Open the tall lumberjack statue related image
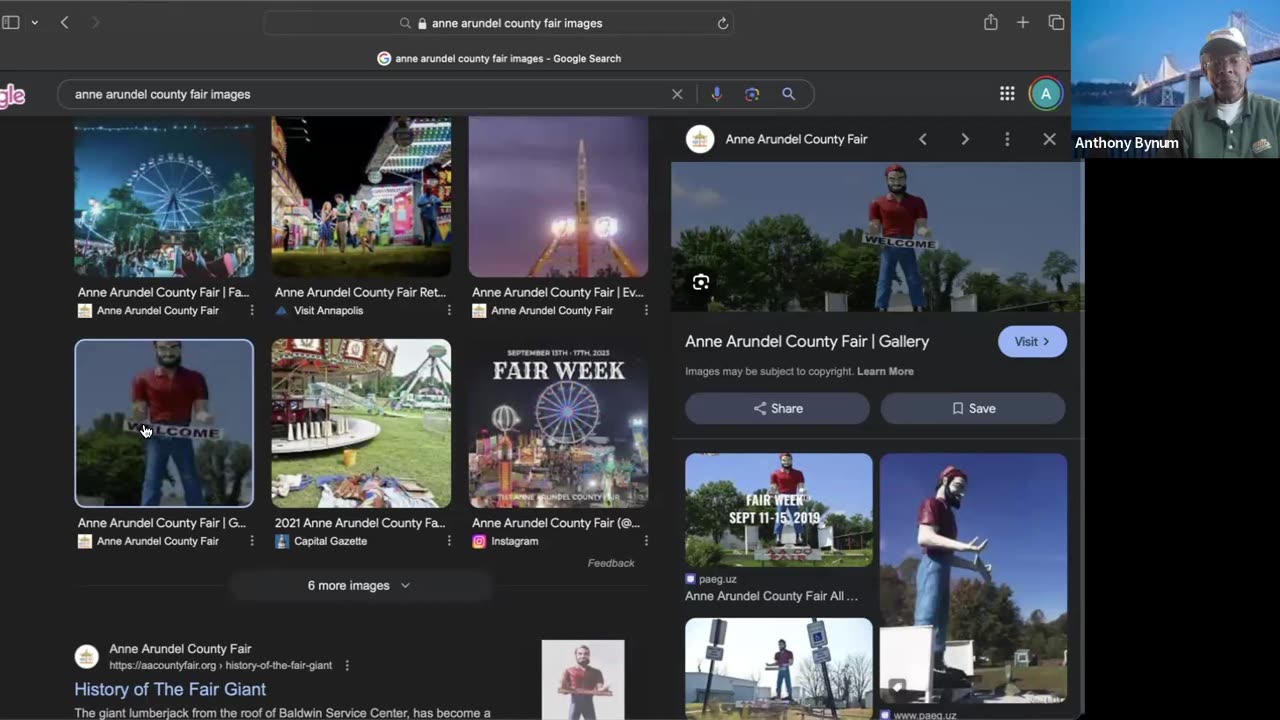The height and width of the screenshot is (720, 1280). [x=973, y=578]
